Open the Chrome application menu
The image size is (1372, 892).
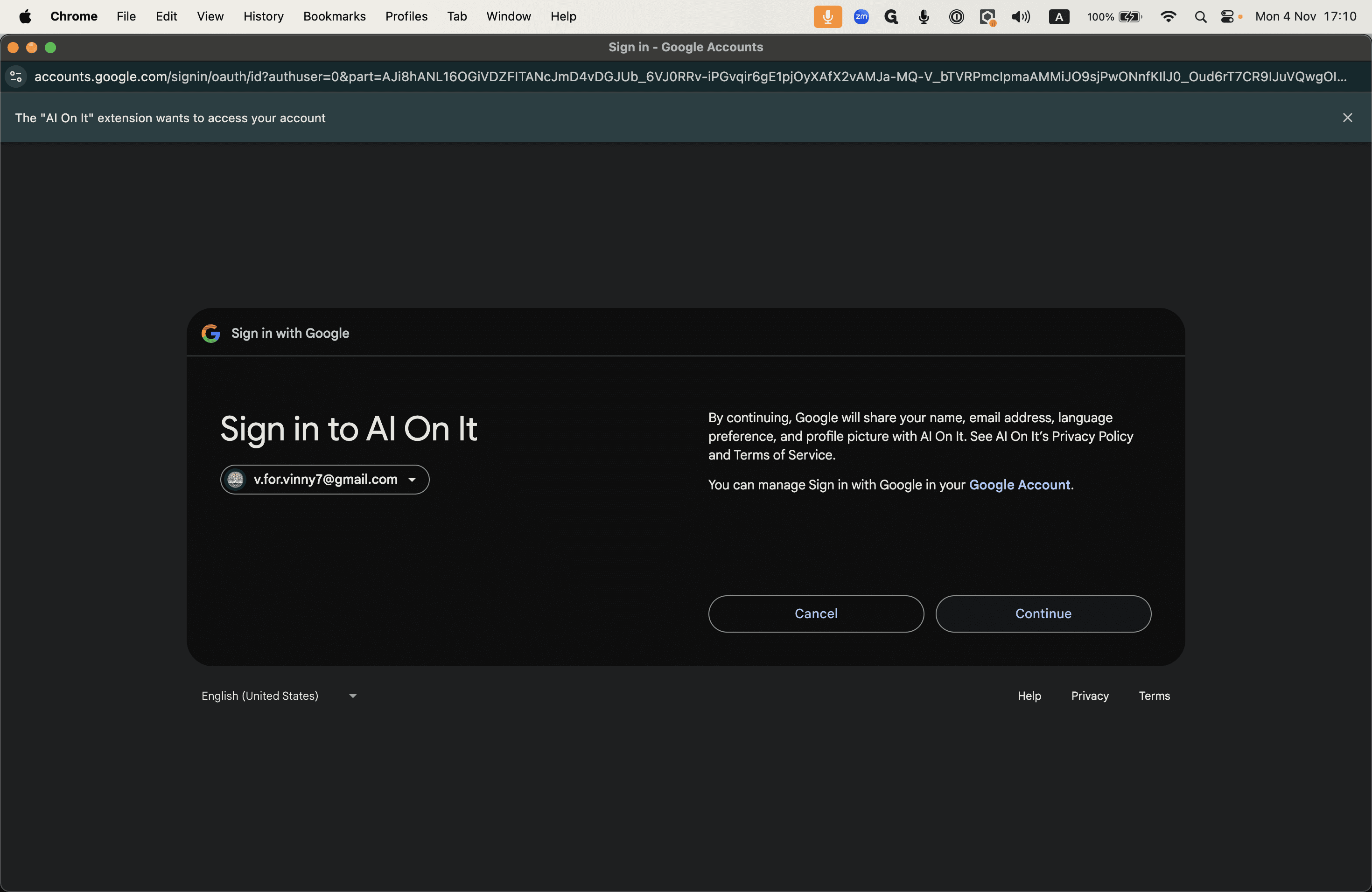pos(74,16)
